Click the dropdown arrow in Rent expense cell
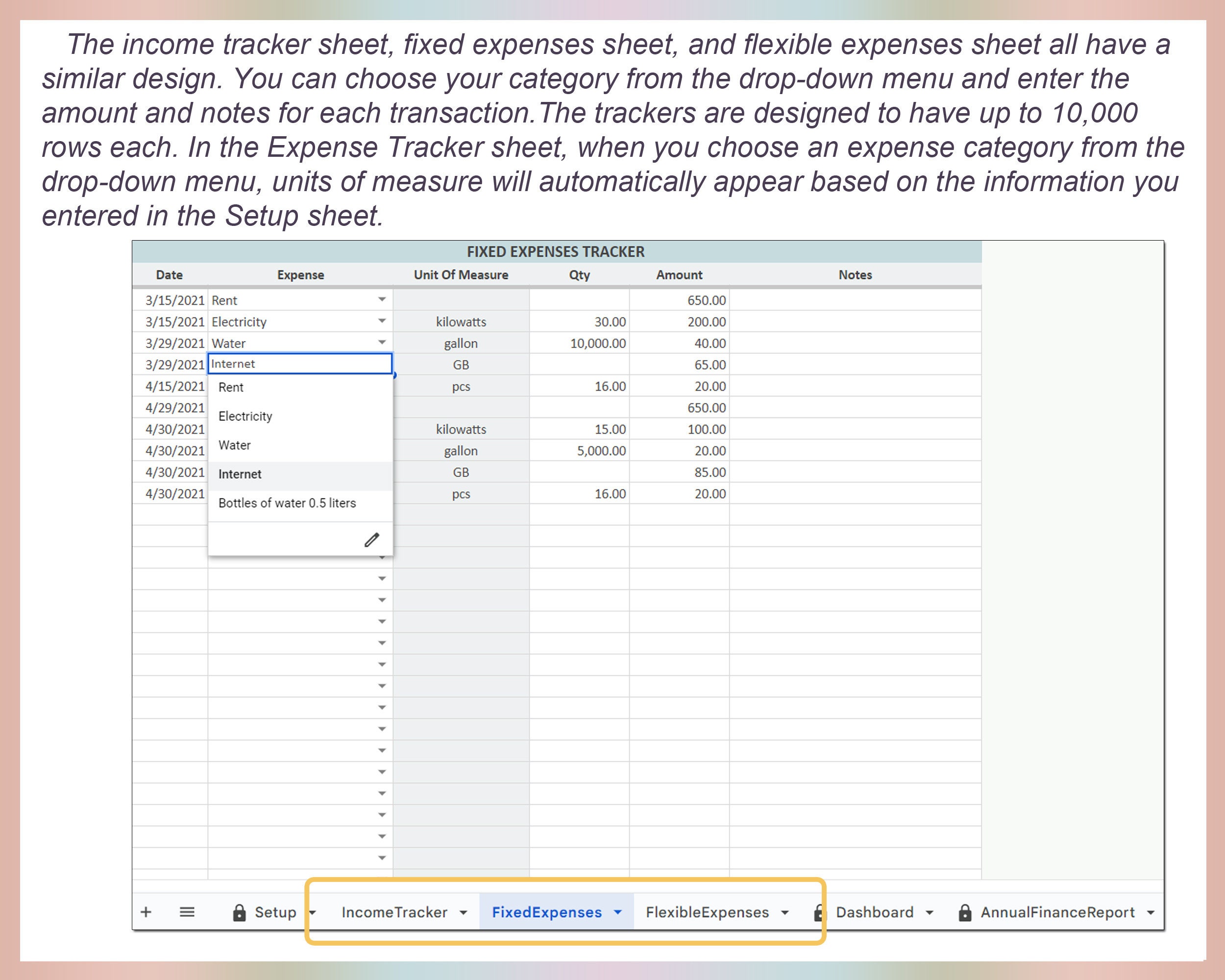Viewport: 1225px width, 980px height. pos(382,299)
